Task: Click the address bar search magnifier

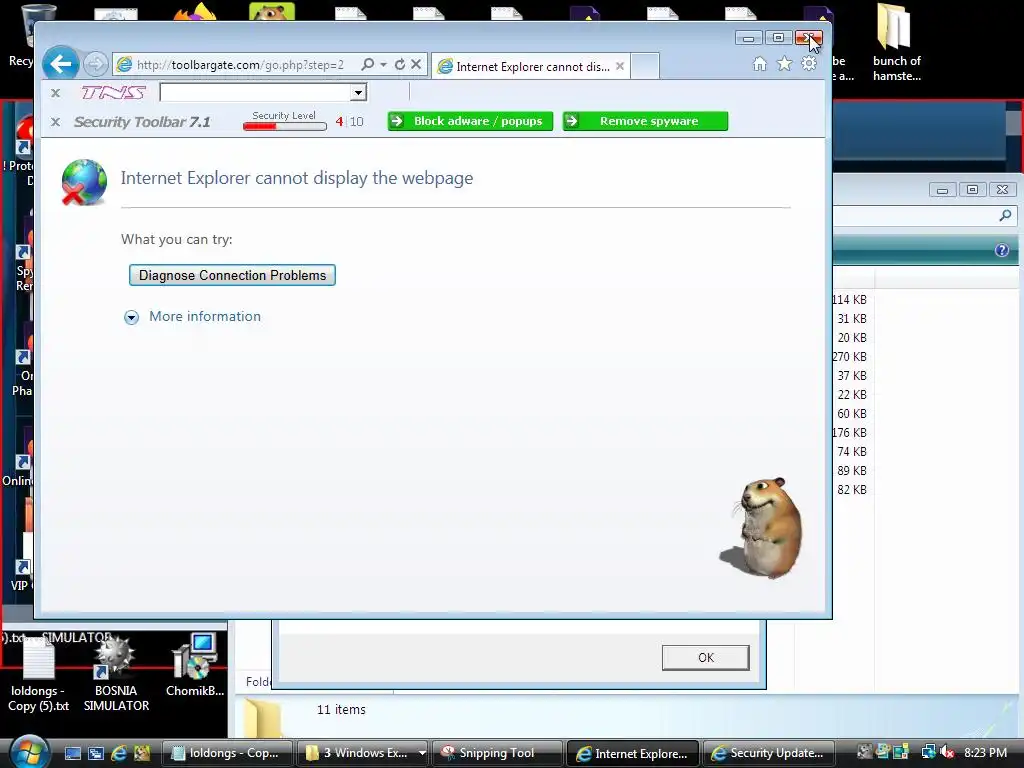Action: click(x=368, y=64)
